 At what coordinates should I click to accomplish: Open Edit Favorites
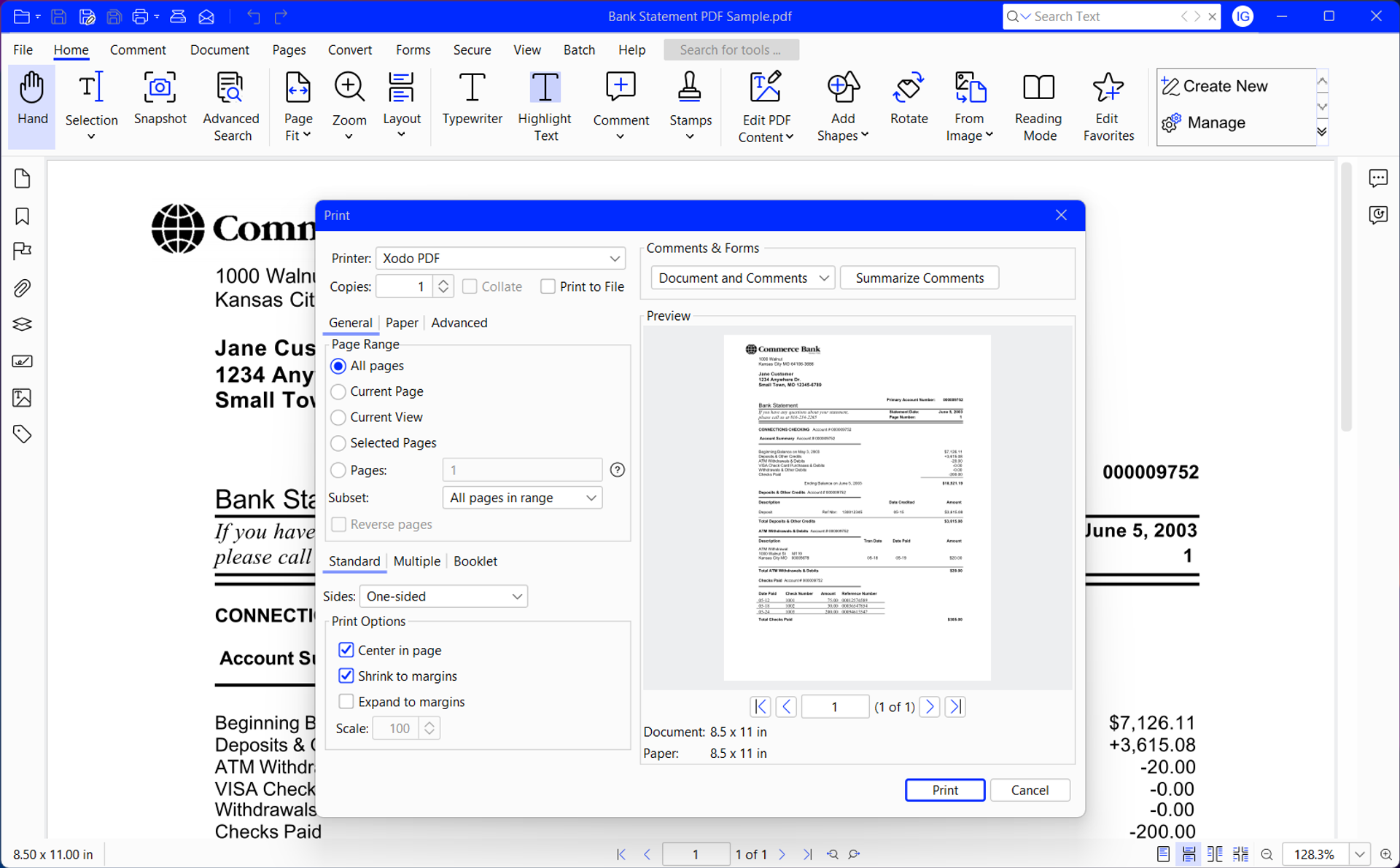1108,107
